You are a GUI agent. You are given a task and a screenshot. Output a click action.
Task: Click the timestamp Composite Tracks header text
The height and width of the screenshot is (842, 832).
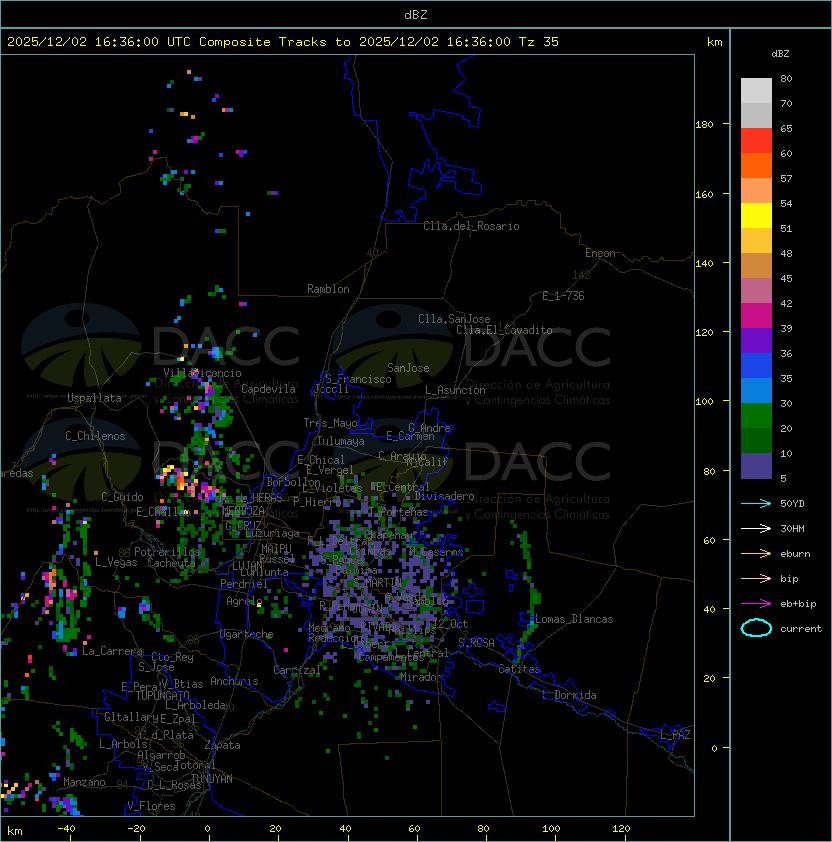[283, 42]
